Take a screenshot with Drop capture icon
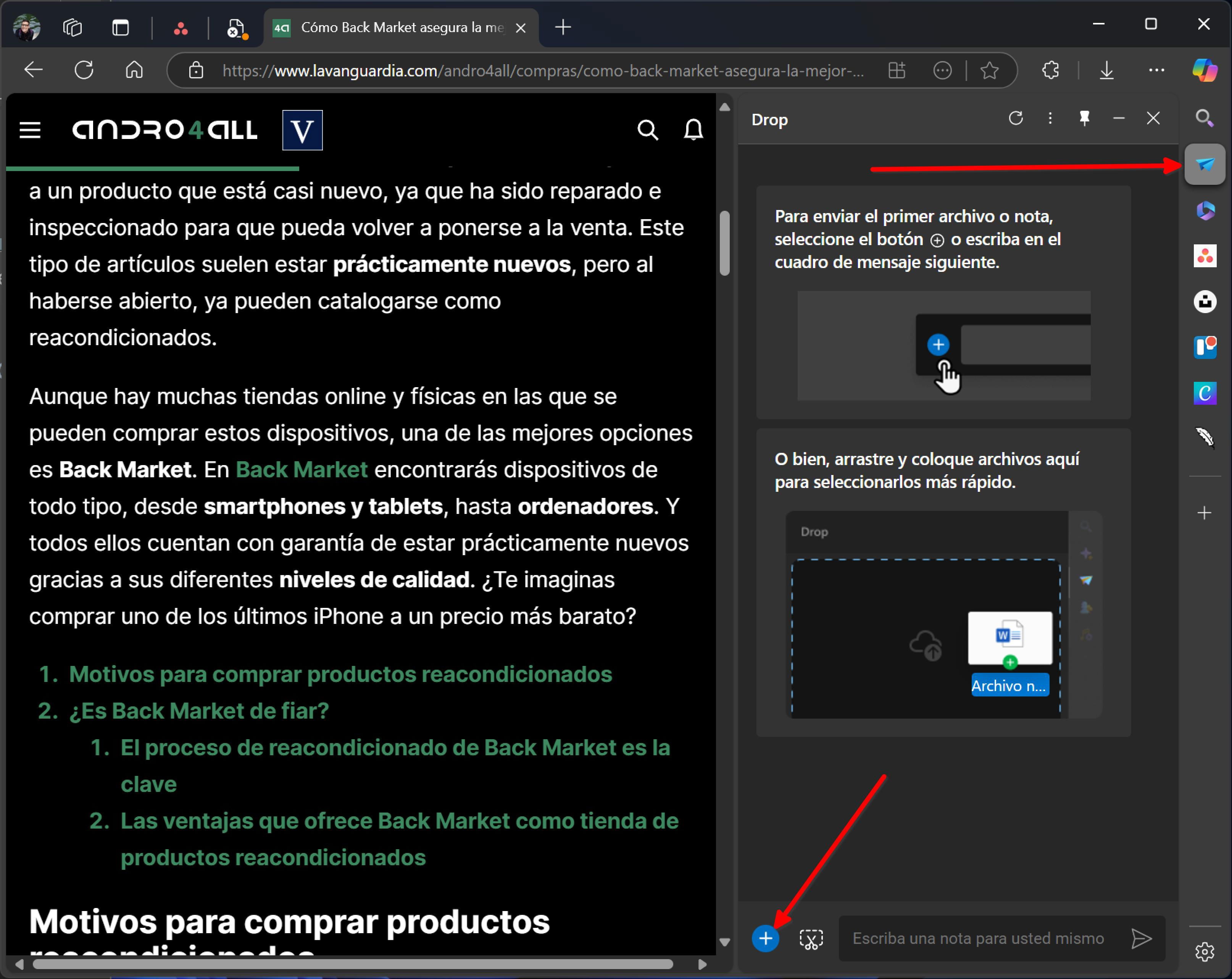 coord(811,939)
